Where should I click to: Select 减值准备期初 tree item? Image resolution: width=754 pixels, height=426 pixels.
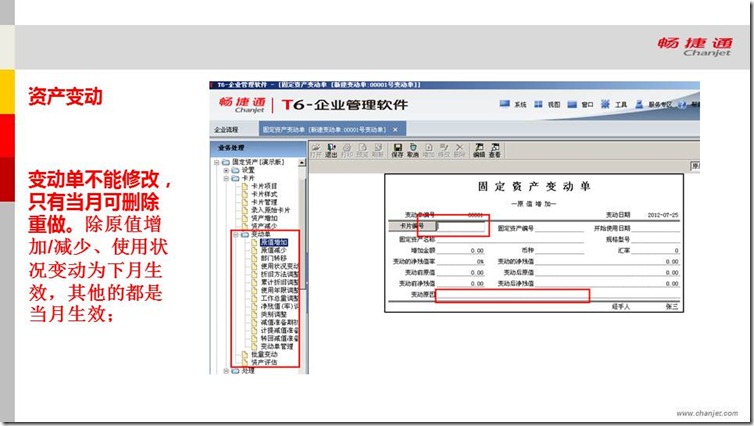point(280,322)
